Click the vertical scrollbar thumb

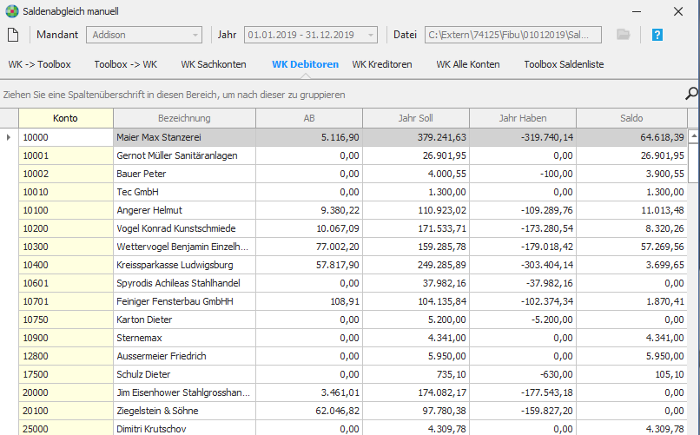click(x=694, y=163)
